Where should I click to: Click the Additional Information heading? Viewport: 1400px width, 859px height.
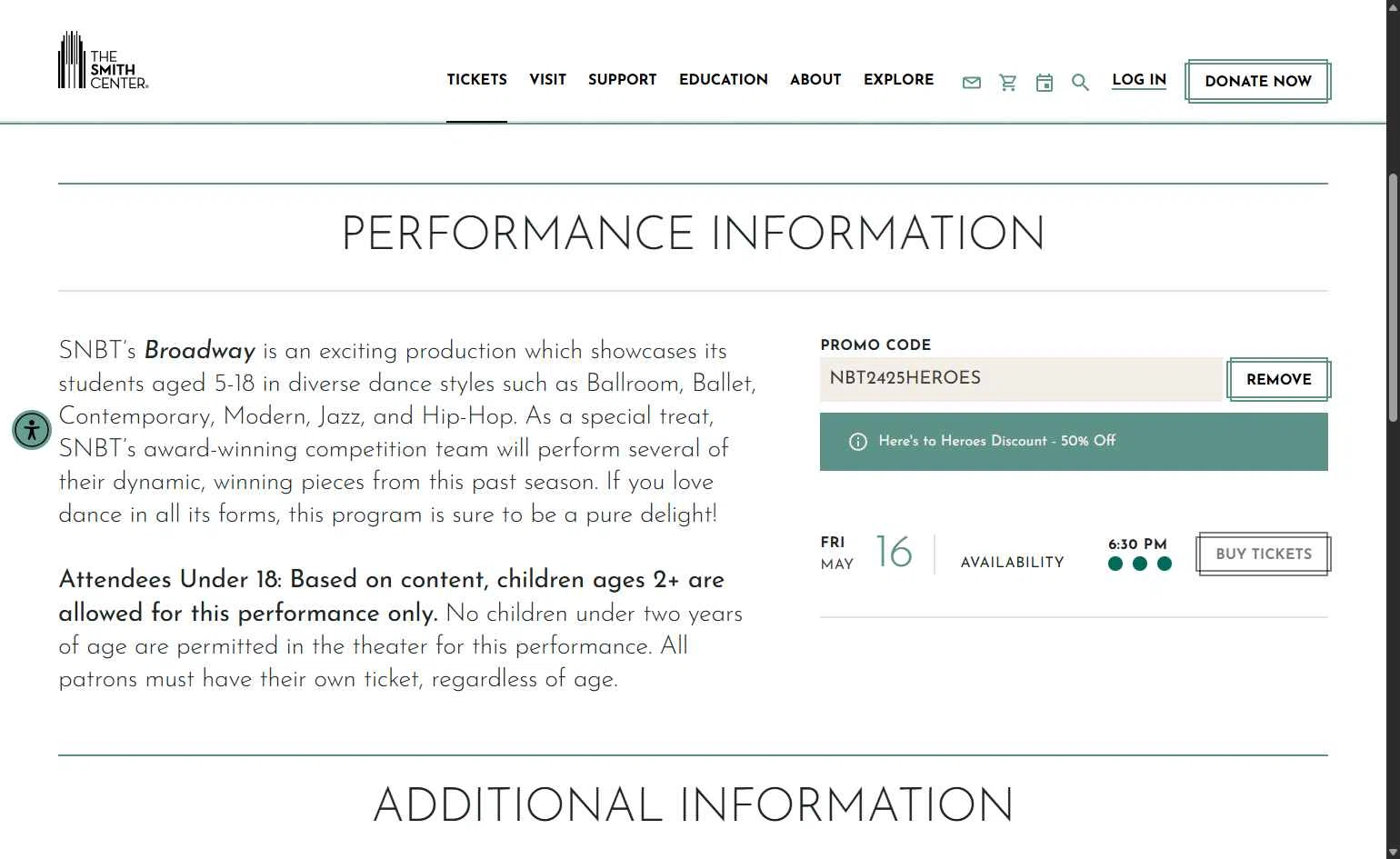tap(693, 805)
